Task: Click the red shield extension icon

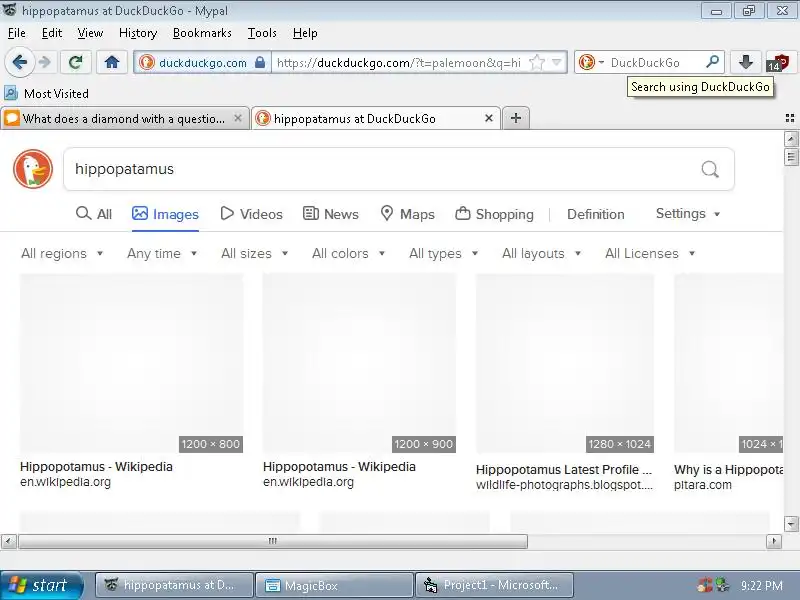Action: click(780, 62)
